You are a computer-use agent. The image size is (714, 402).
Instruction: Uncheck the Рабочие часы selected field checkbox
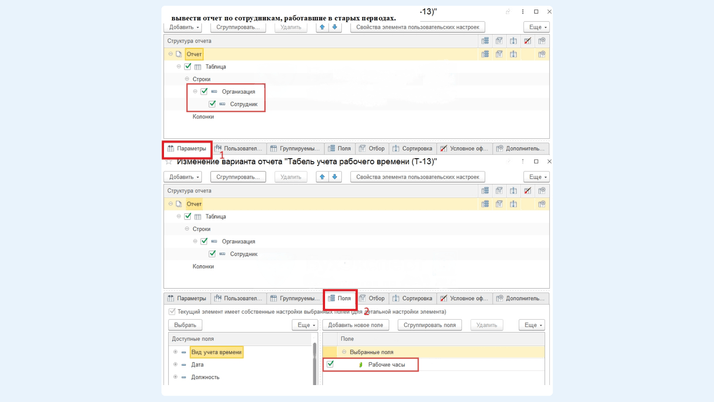(x=331, y=364)
